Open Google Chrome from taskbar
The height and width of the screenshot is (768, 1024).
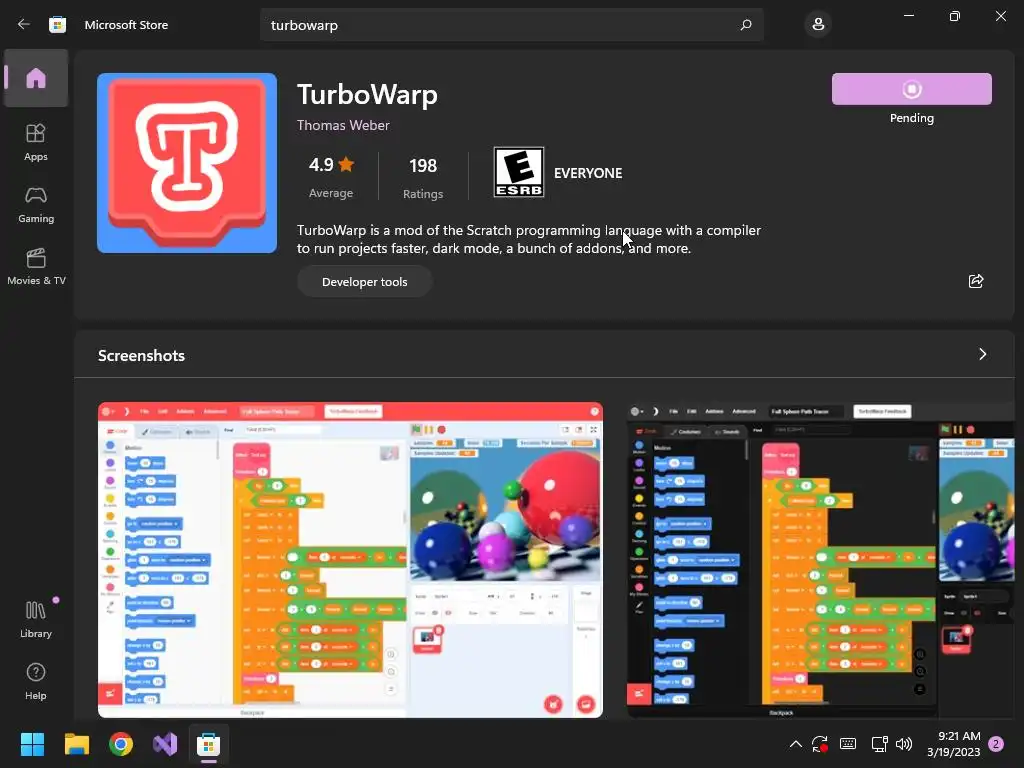pyautogui.click(x=121, y=744)
